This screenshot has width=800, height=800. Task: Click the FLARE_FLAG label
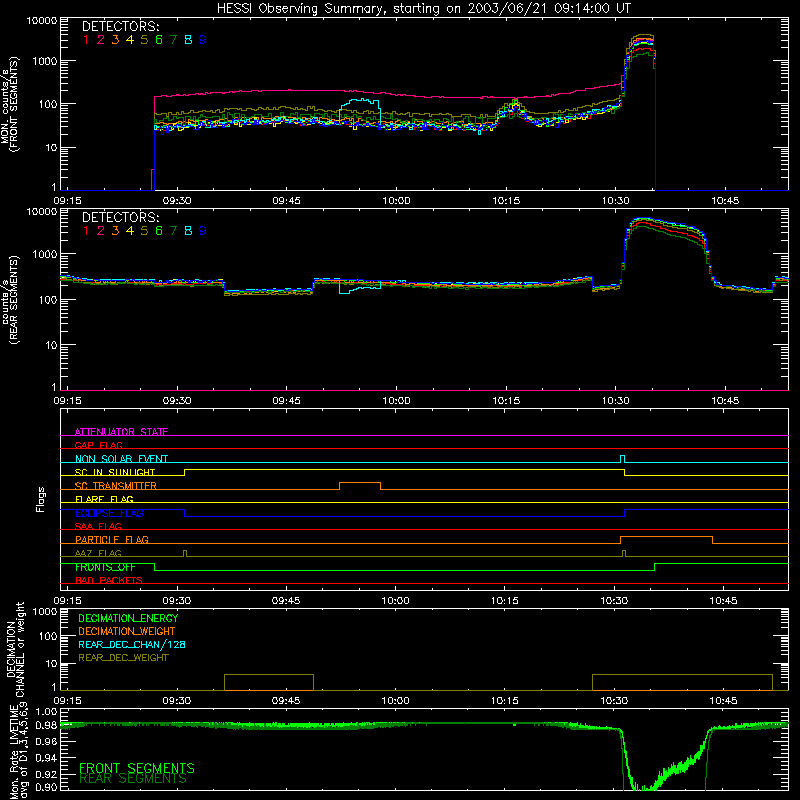click(104, 499)
